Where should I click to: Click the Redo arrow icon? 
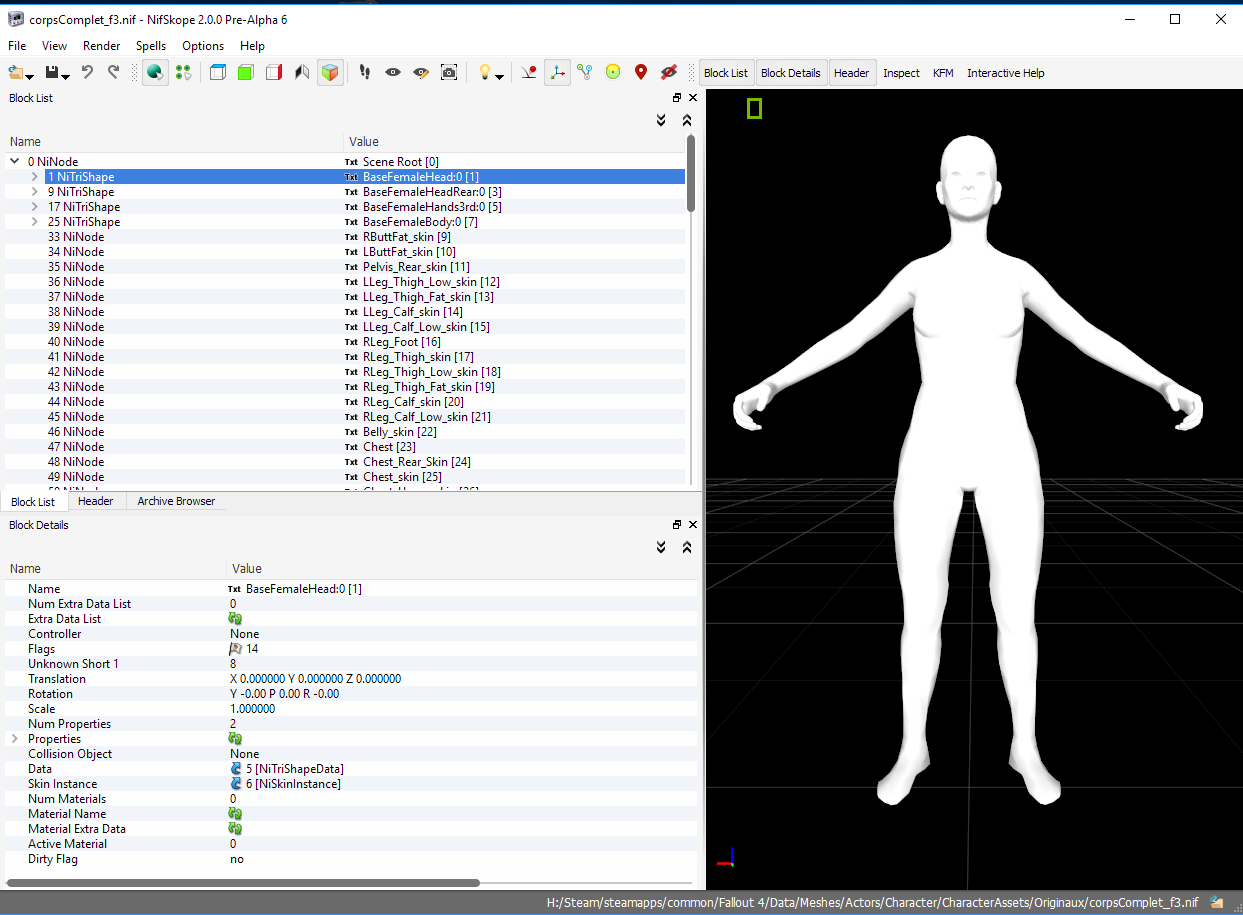click(x=114, y=72)
